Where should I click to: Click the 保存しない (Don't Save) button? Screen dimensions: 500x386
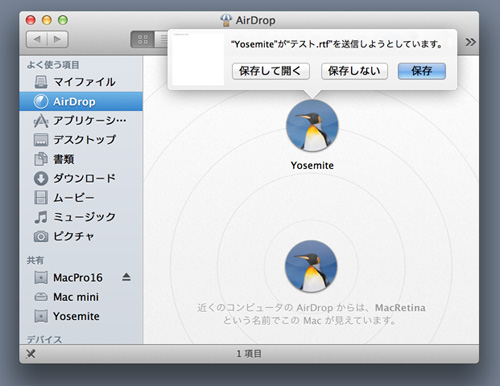coord(354,71)
